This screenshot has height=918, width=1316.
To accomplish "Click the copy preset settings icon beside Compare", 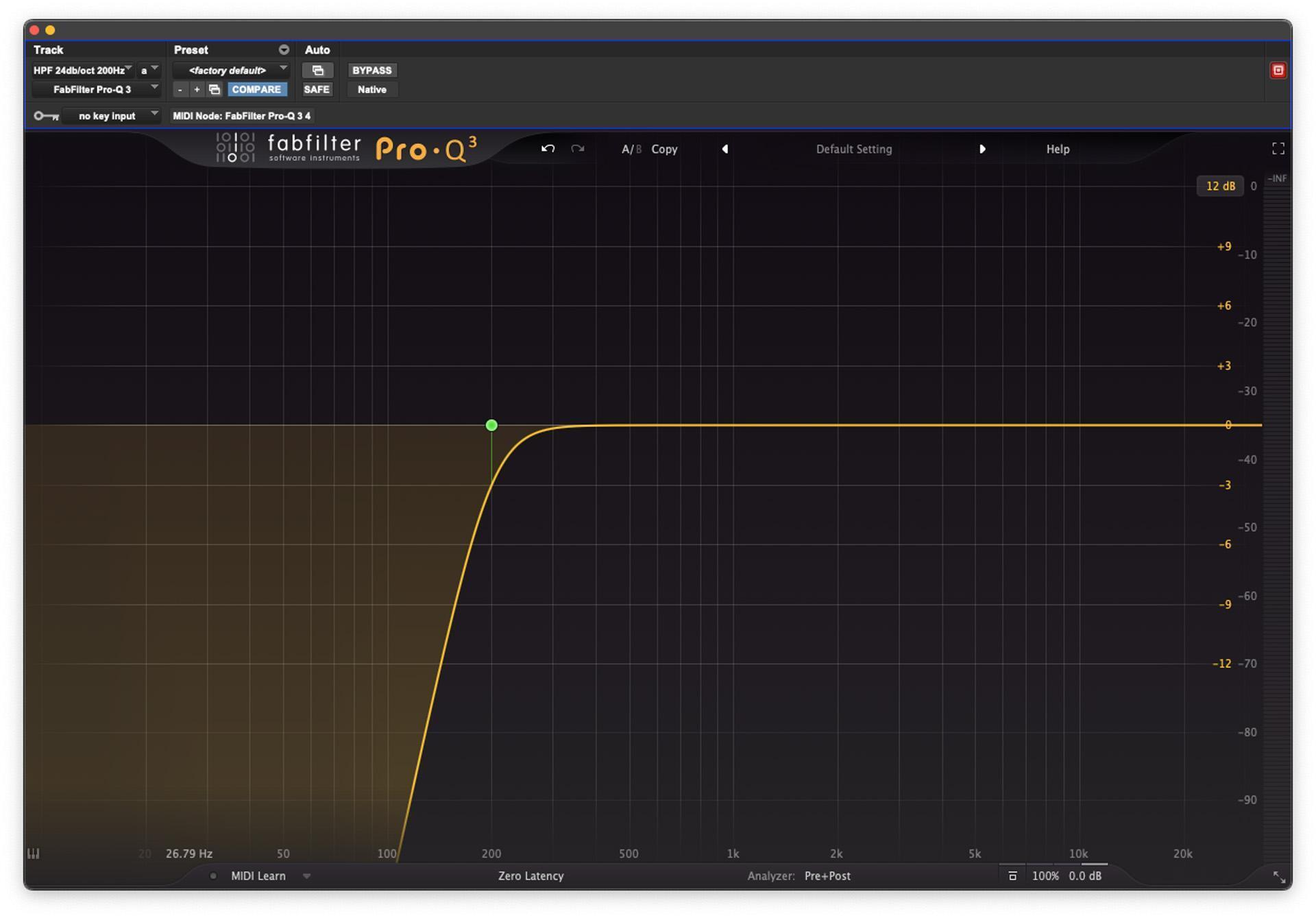I will [214, 89].
